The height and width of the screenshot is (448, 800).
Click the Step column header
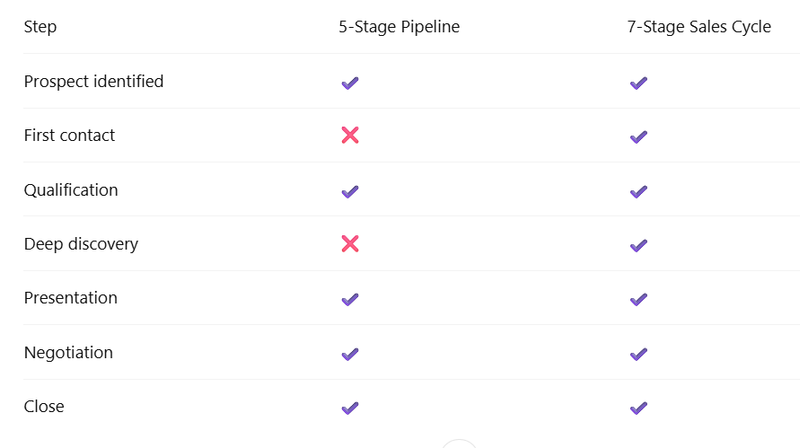click(x=40, y=27)
